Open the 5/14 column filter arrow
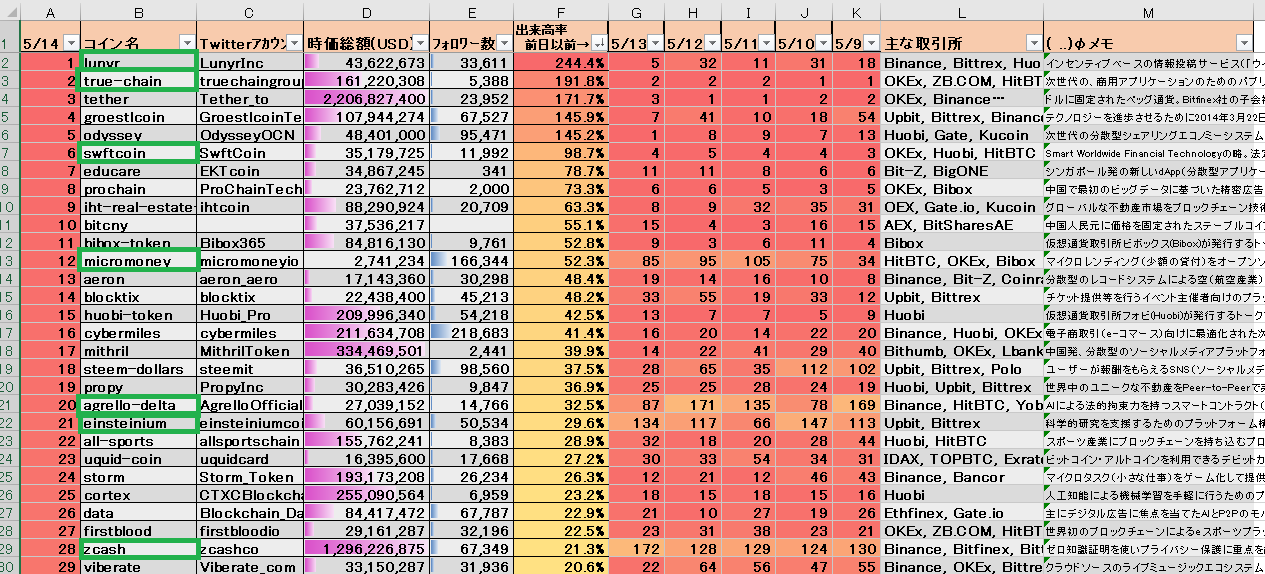The height and width of the screenshot is (574, 1265). coord(70,43)
